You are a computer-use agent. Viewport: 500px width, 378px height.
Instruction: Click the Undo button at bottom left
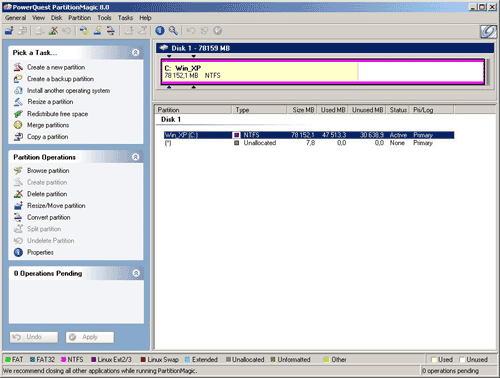coord(34,337)
